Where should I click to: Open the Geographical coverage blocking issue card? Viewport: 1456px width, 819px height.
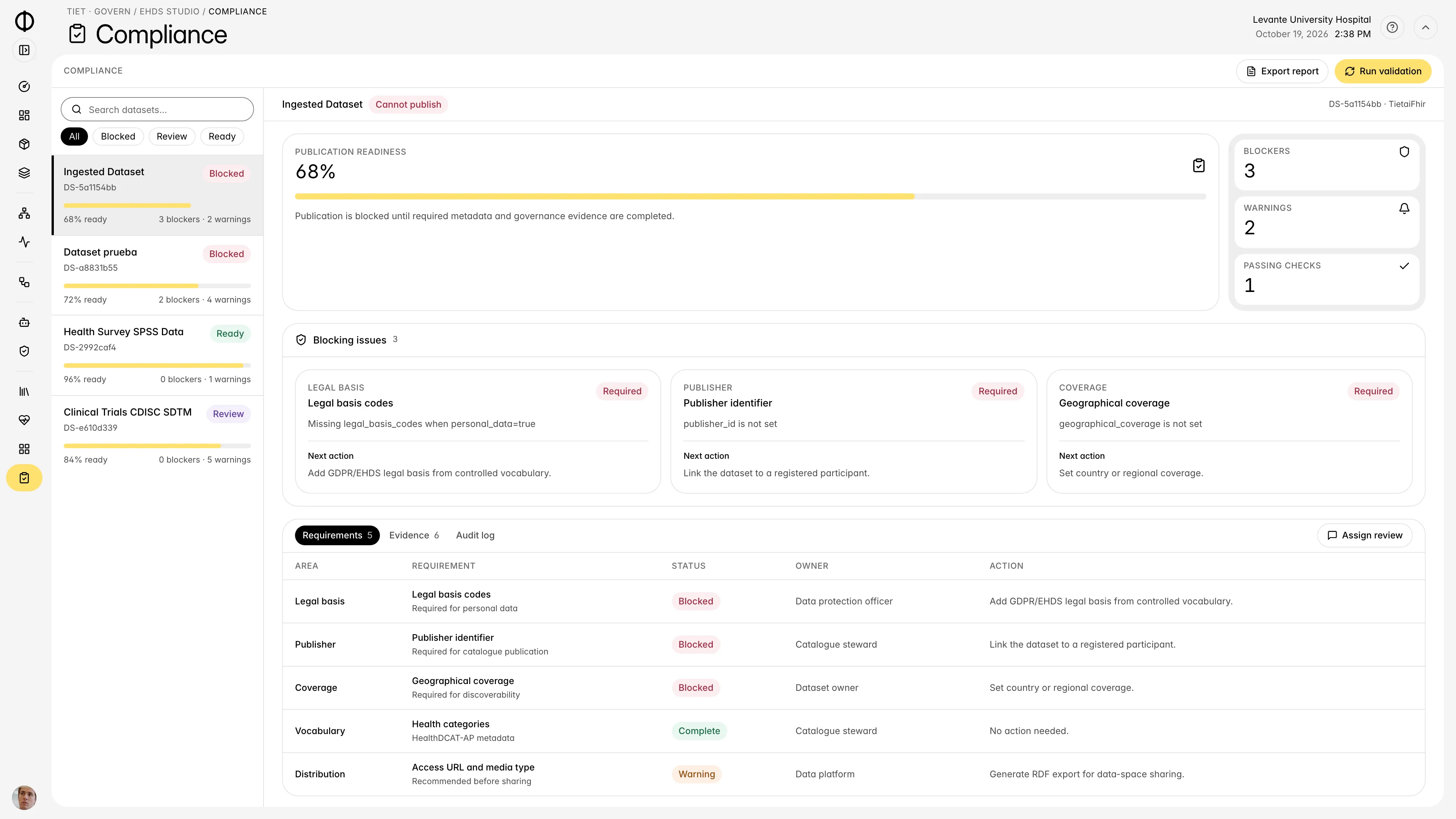coord(1229,431)
